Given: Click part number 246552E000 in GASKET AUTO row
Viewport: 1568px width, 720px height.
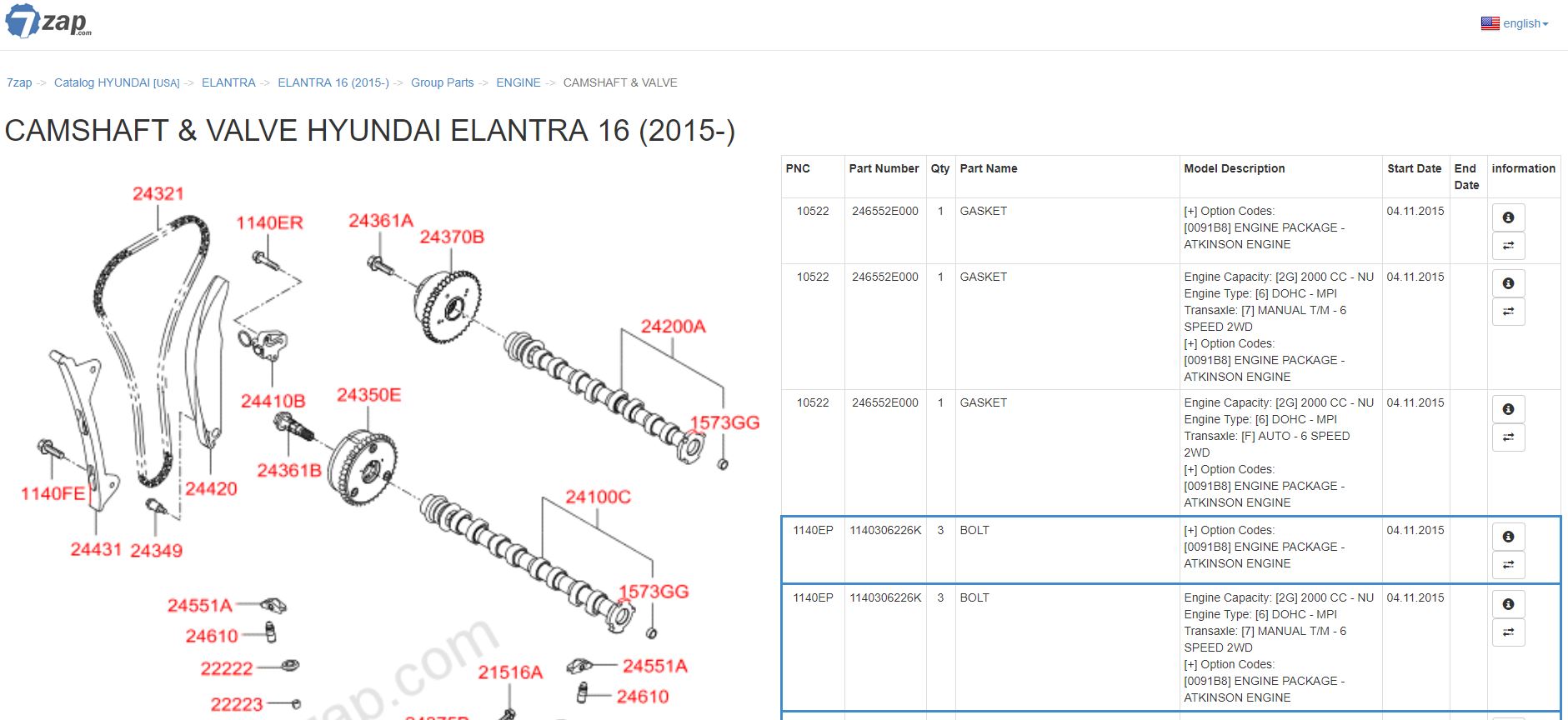Looking at the screenshot, I should (885, 402).
